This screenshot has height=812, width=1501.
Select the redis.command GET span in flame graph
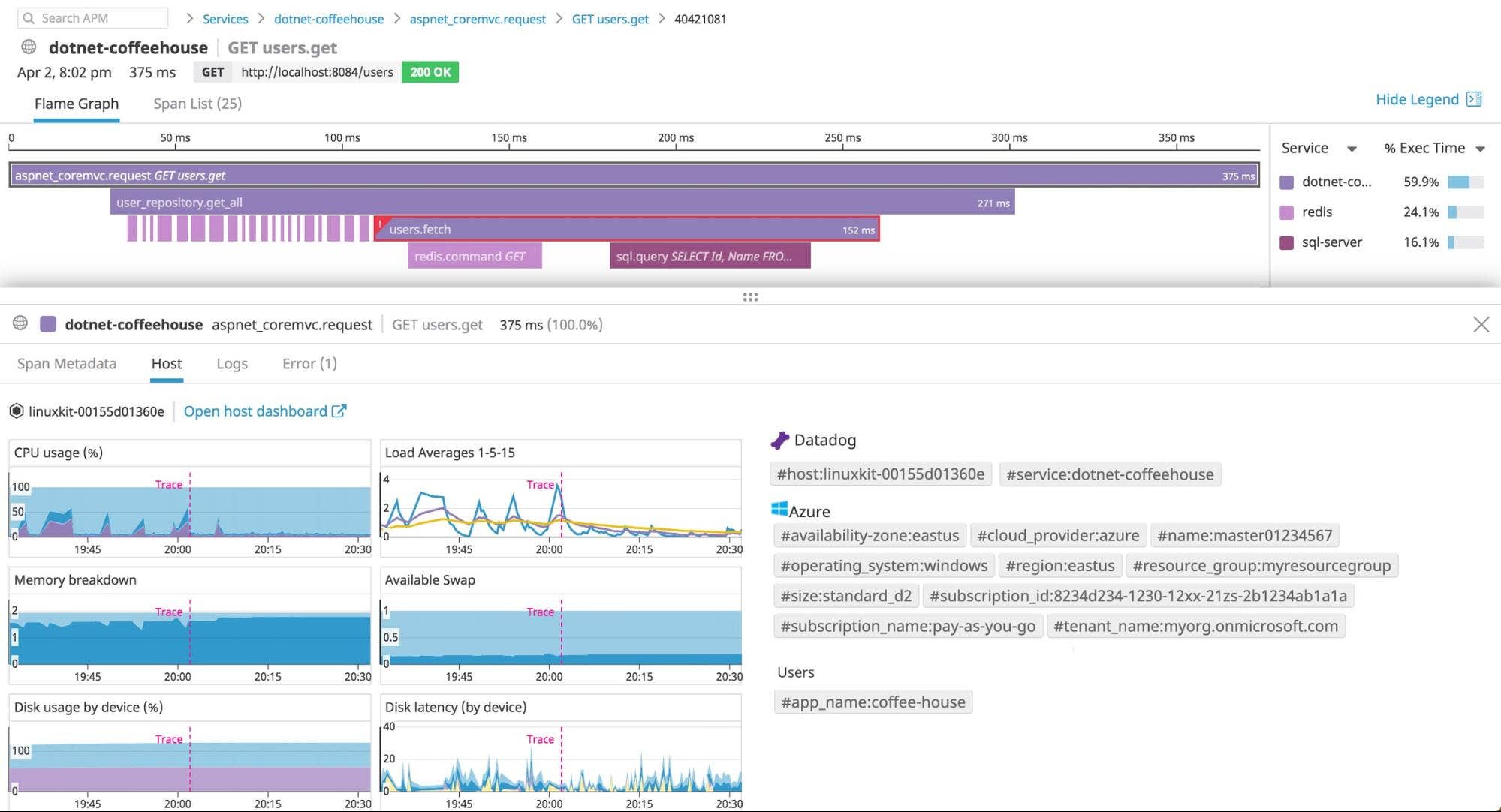tap(474, 256)
